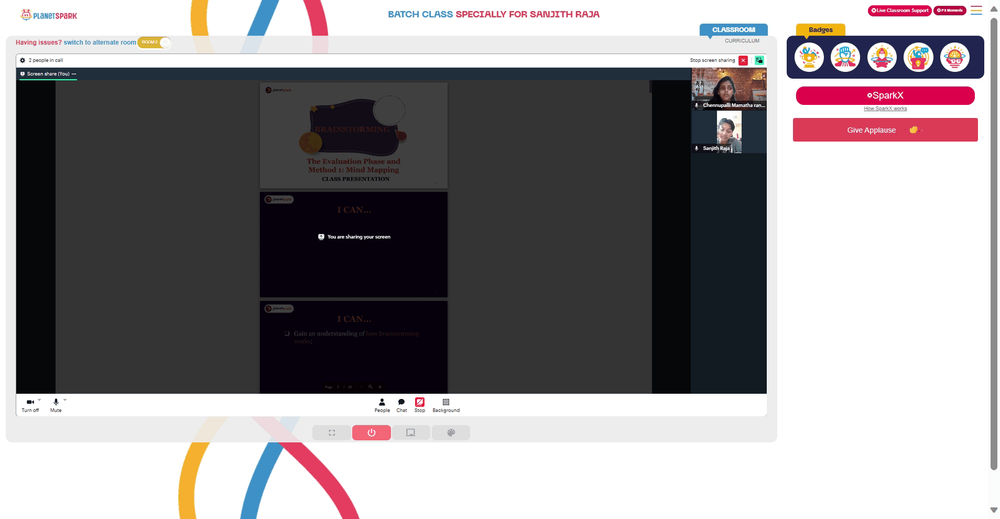Click green layout toggle icon next to stop sharing
This screenshot has width=1000, height=519.
coord(760,61)
